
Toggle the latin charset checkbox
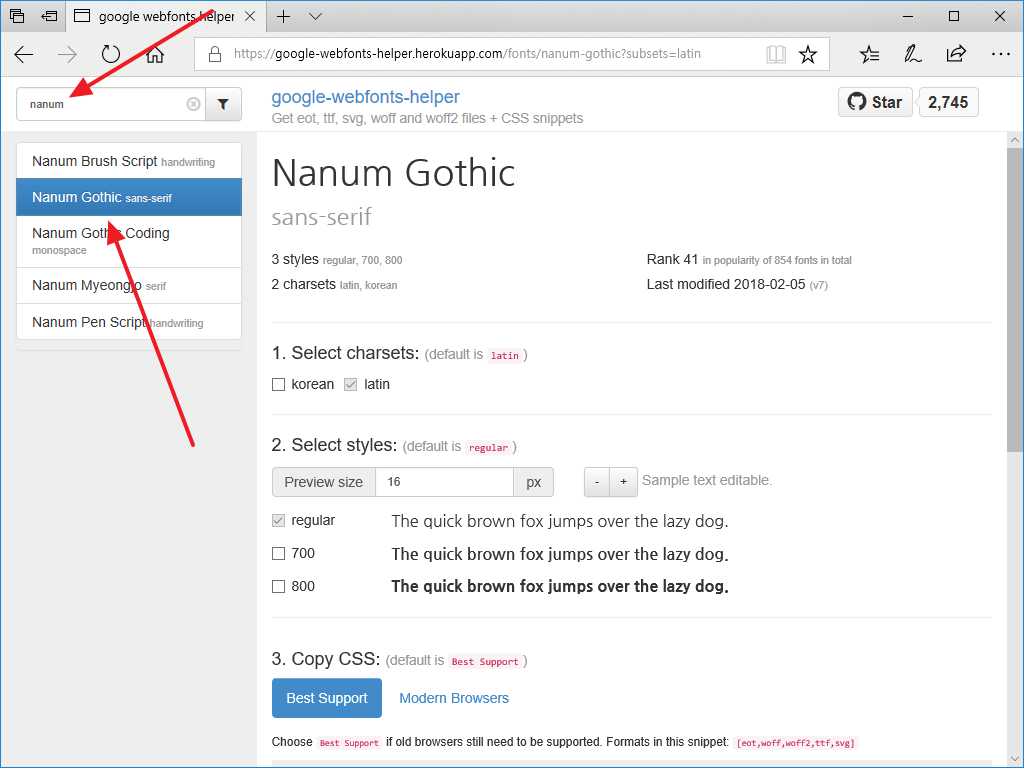(x=351, y=385)
